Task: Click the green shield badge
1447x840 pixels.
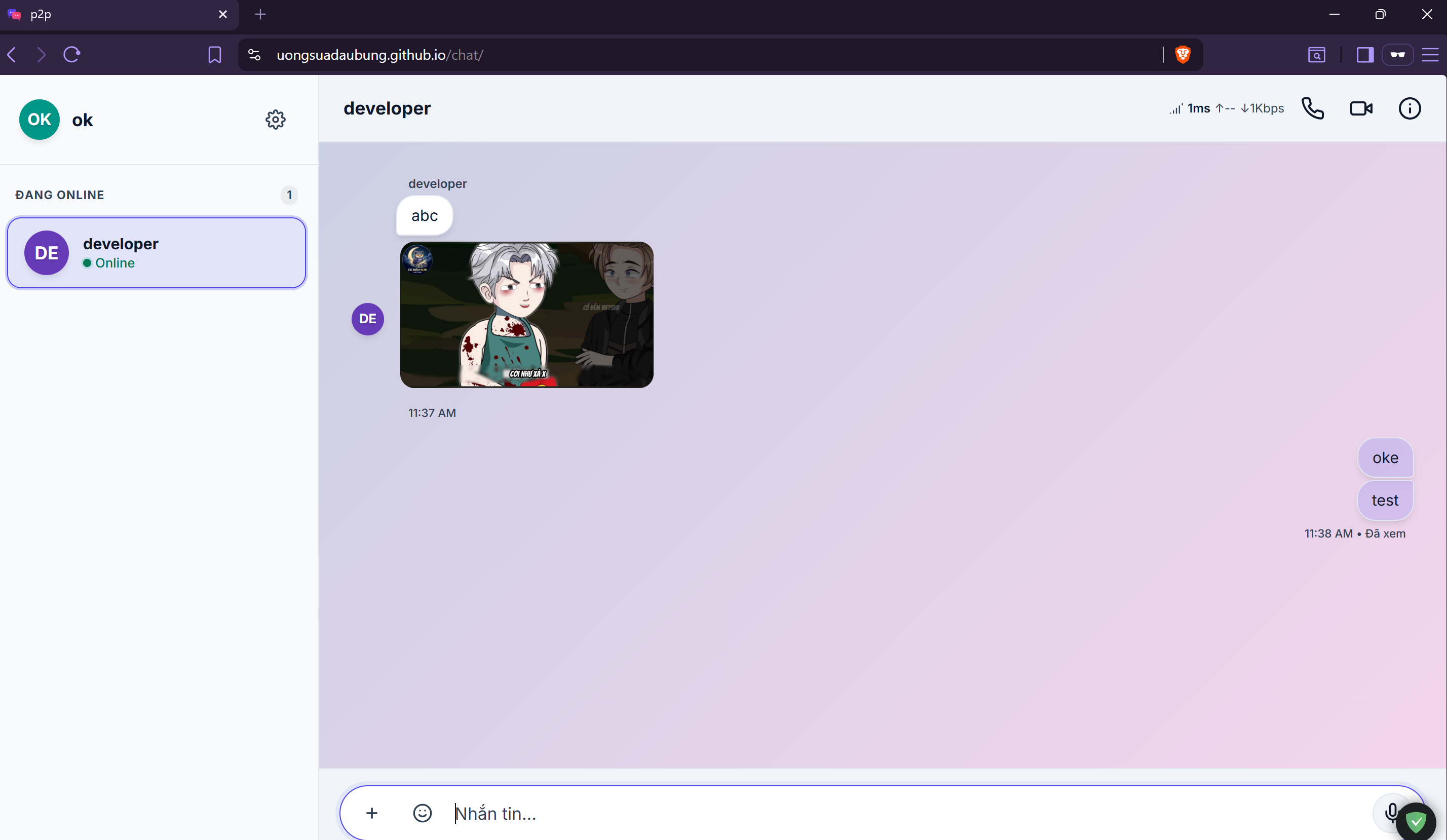Action: pyautogui.click(x=1416, y=822)
